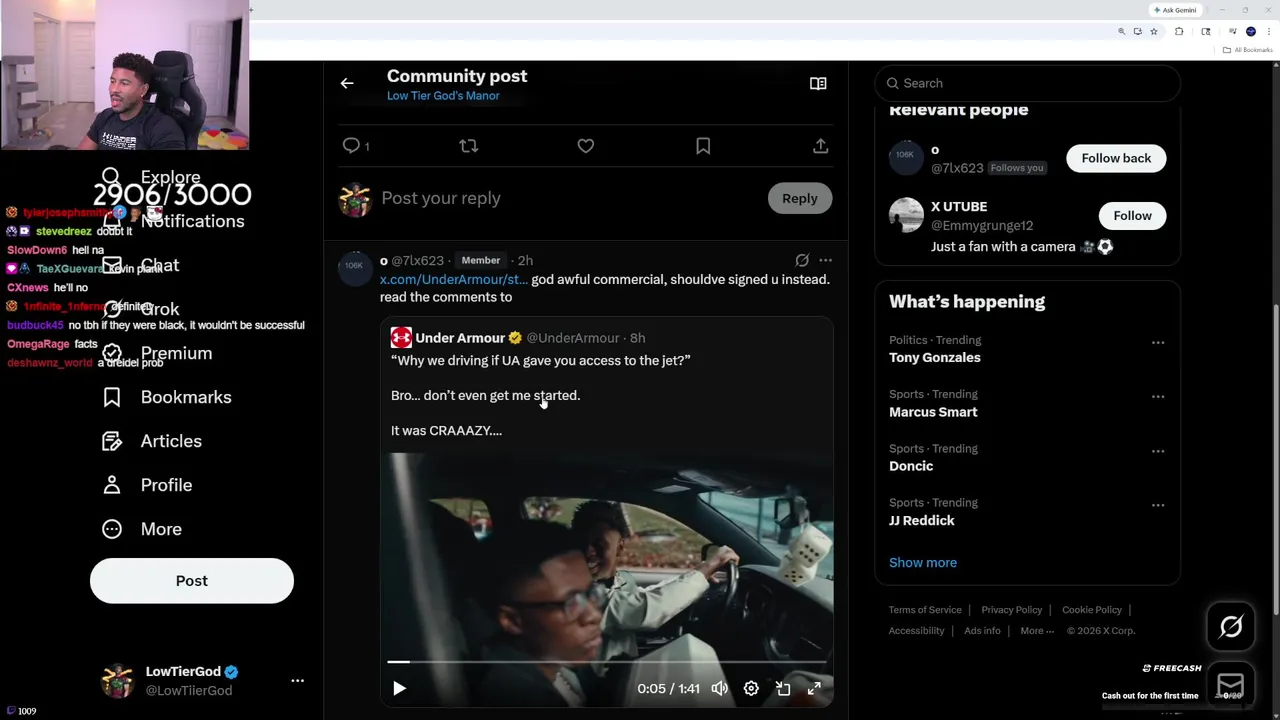Open Under Armour profile from quoted post
Viewport: 1280px width, 720px height.
pos(460,338)
